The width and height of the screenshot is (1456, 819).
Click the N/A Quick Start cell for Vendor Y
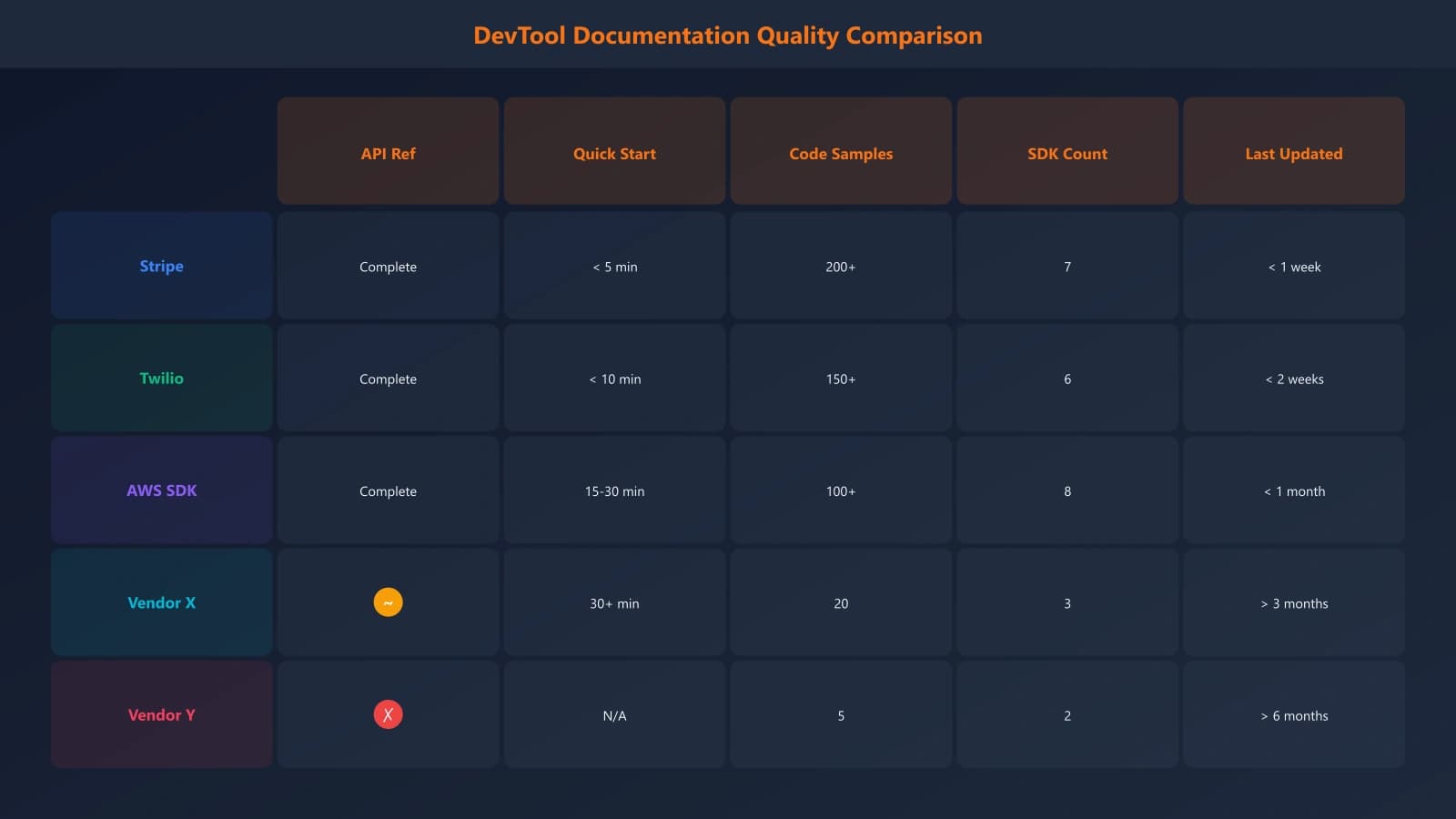[x=614, y=714]
